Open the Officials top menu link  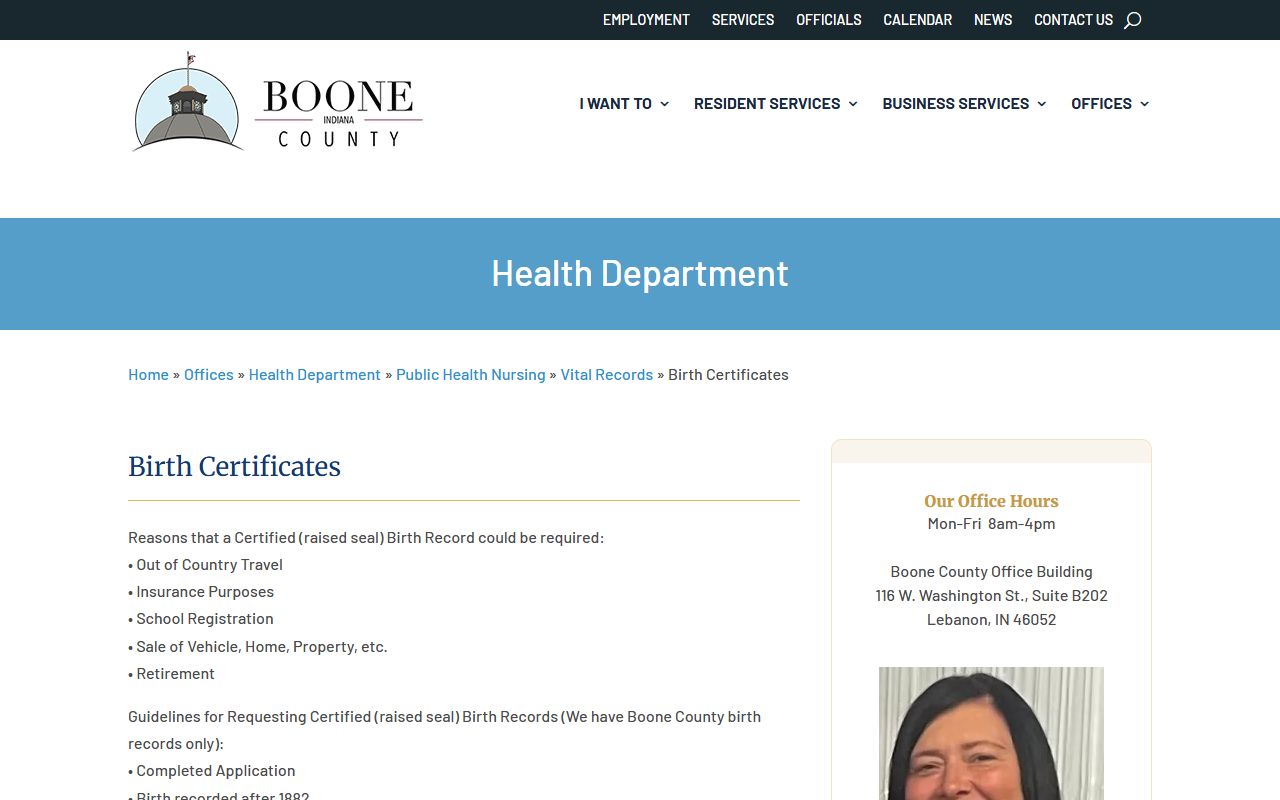point(829,20)
